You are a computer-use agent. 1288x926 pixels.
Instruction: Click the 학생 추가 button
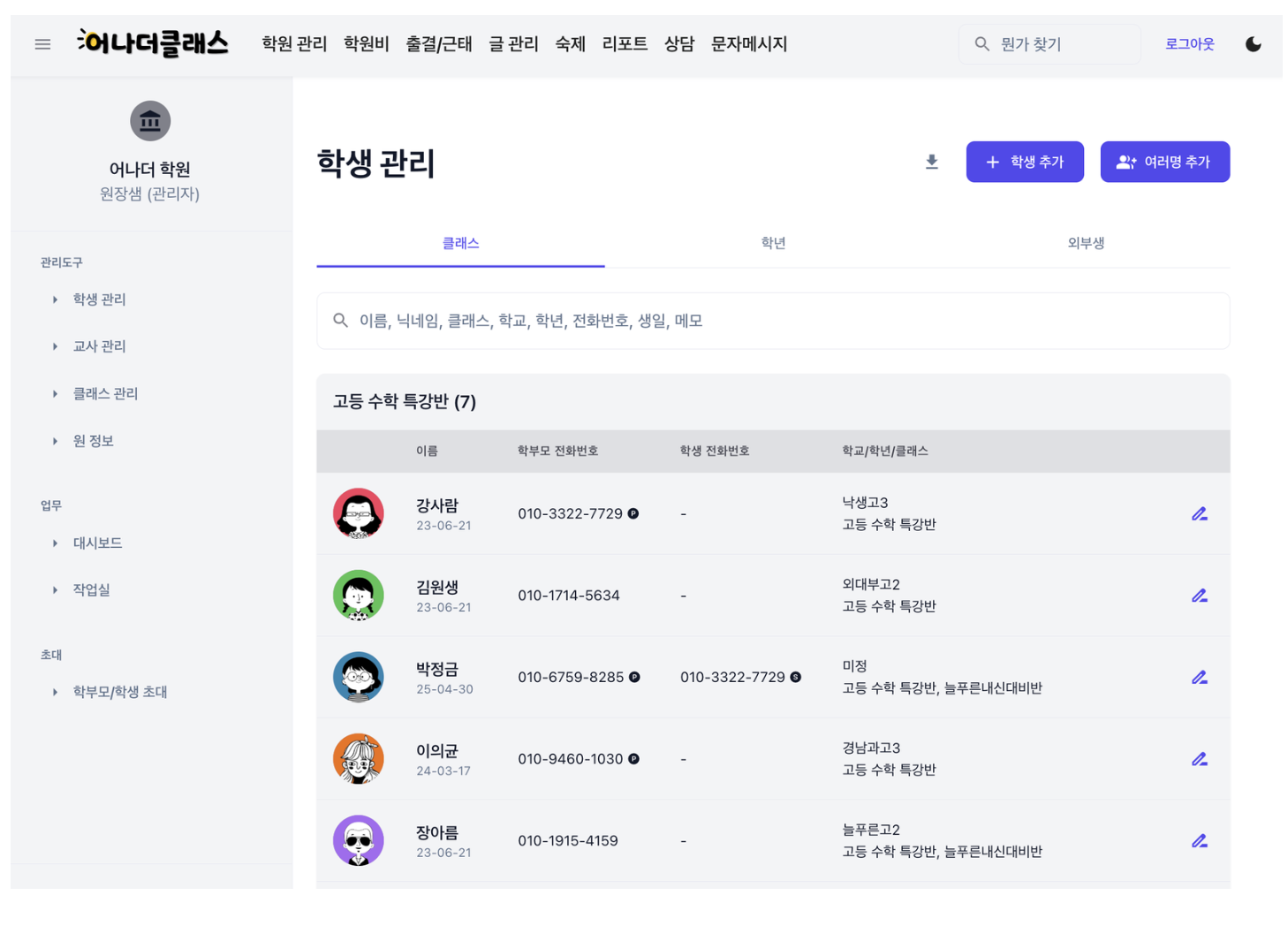click(1025, 162)
